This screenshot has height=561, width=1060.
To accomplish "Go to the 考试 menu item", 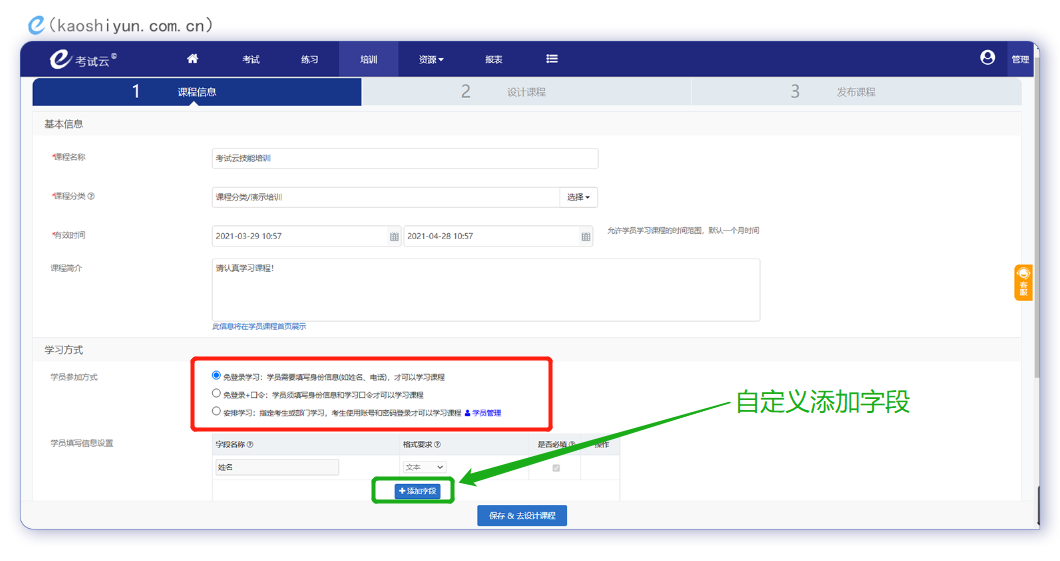I will pos(251,60).
